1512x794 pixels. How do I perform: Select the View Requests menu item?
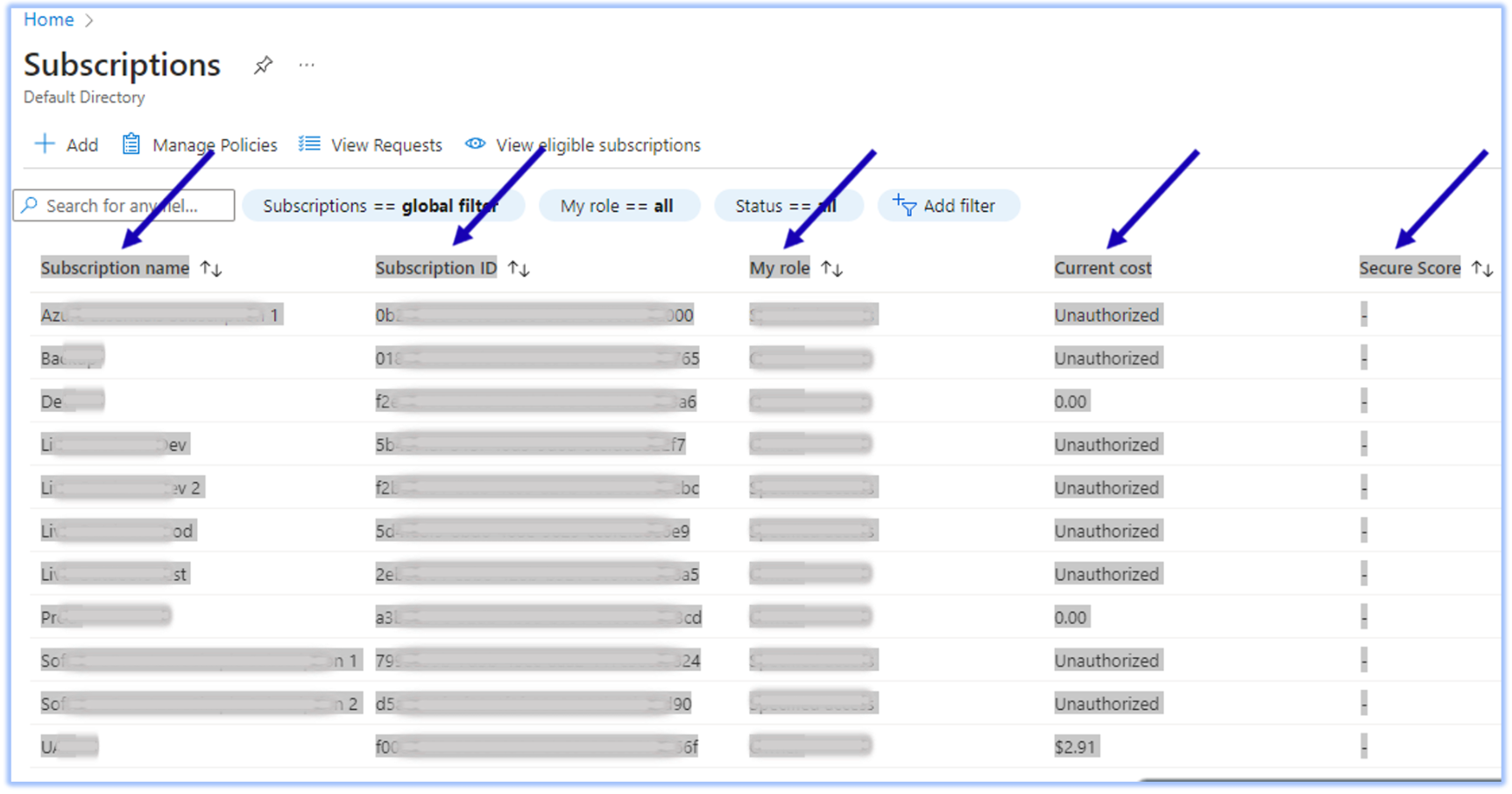point(386,145)
